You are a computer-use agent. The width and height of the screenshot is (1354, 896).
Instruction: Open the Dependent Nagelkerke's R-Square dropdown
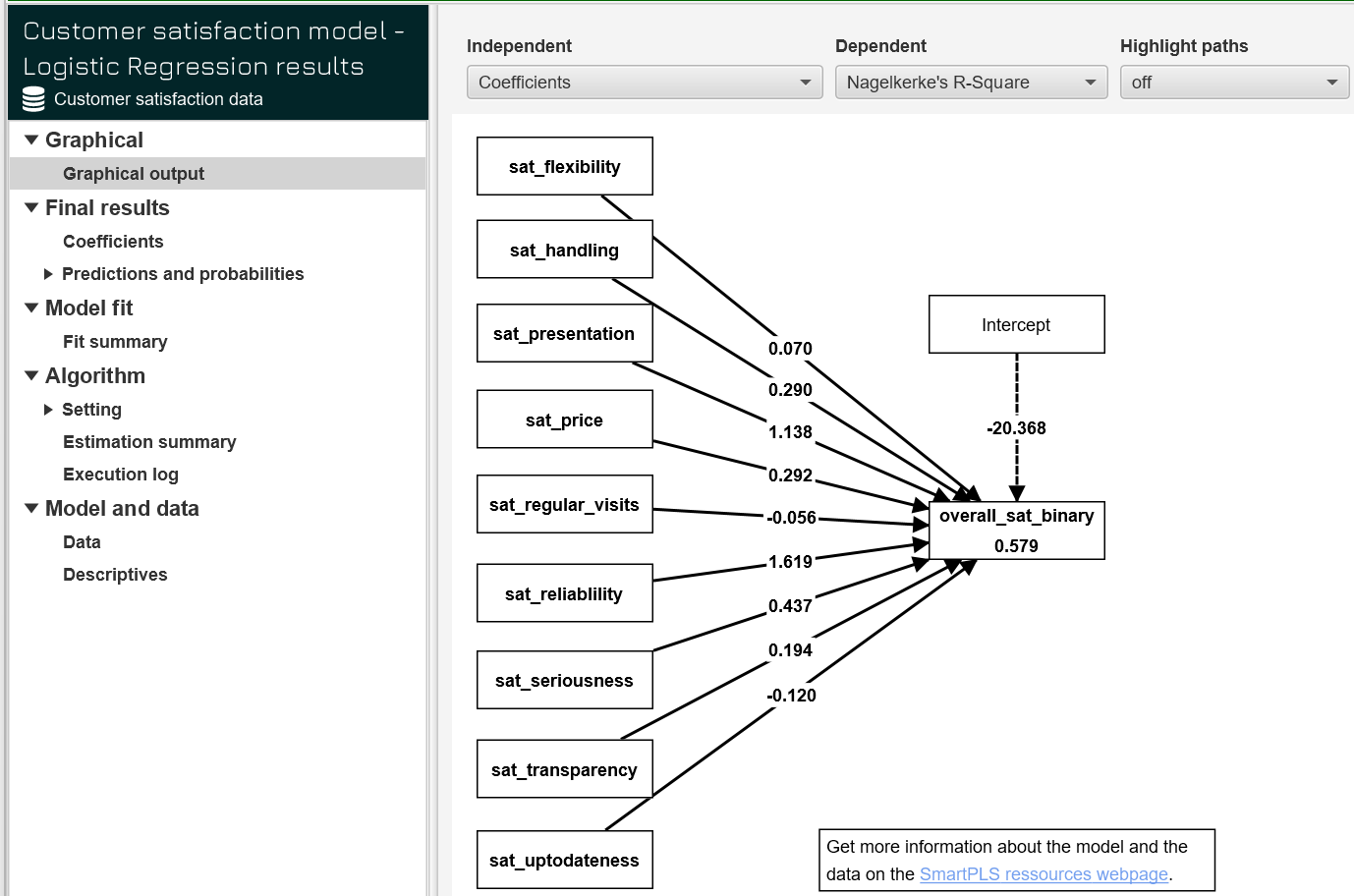tap(971, 83)
